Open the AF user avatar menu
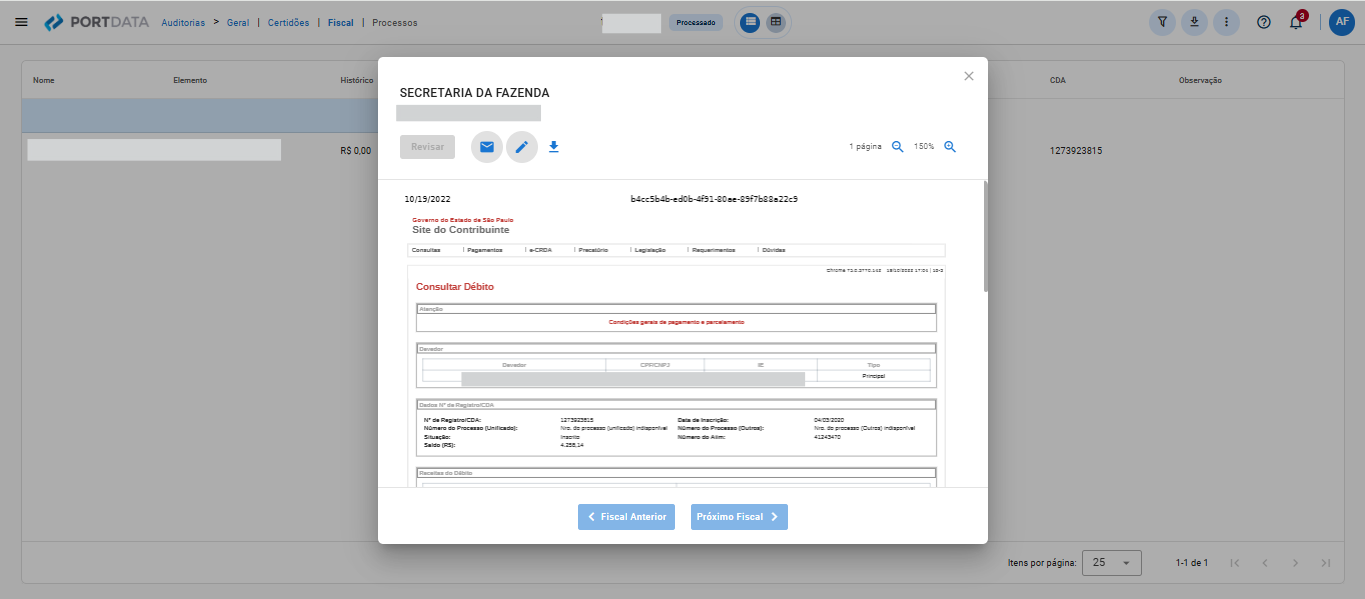The width and height of the screenshot is (1365, 599). 1342,22
